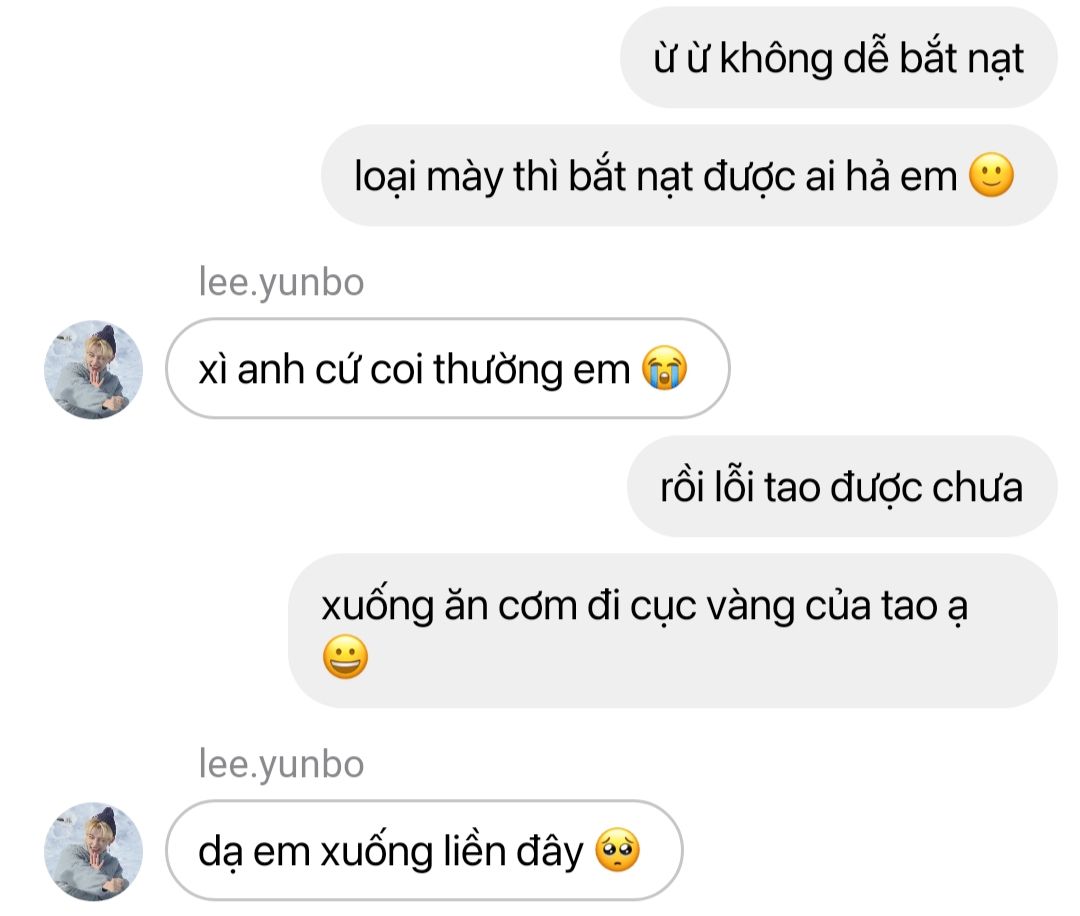The height and width of the screenshot is (916, 1080).
Task: Select message "xì anh cứ coi thường em"
Action: pyautogui.click(x=448, y=368)
